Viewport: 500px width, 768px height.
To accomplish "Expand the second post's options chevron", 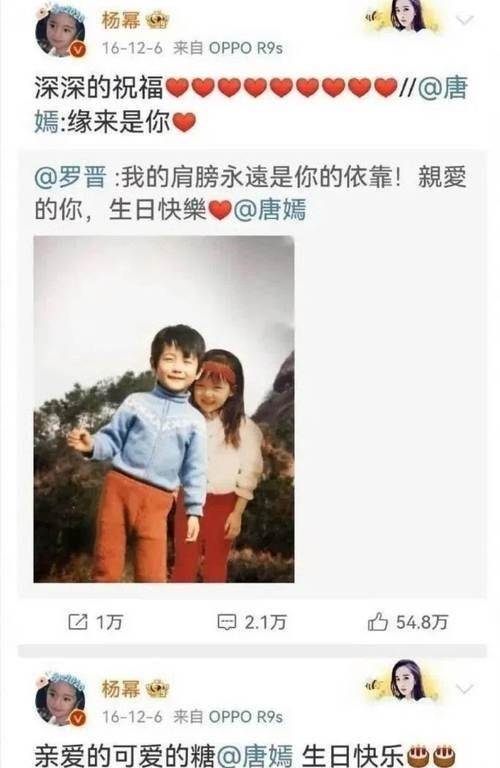I will click(464, 689).
